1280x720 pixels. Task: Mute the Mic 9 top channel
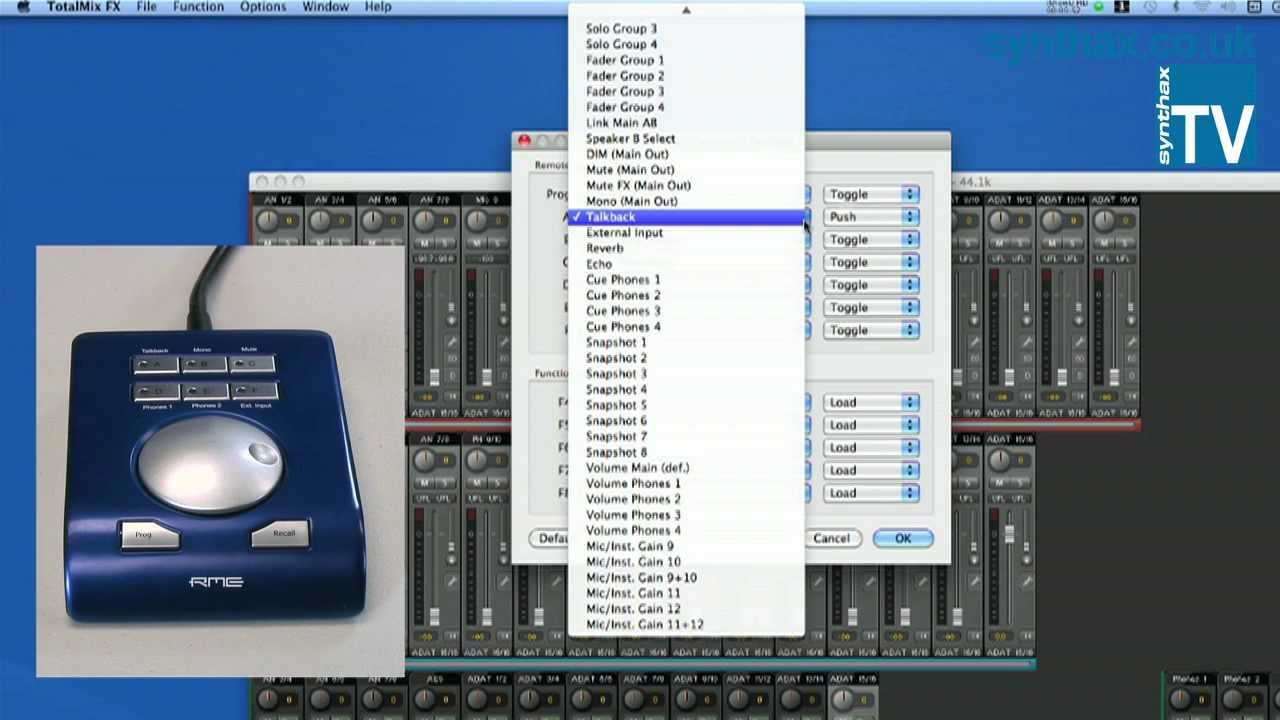pos(477,243)
